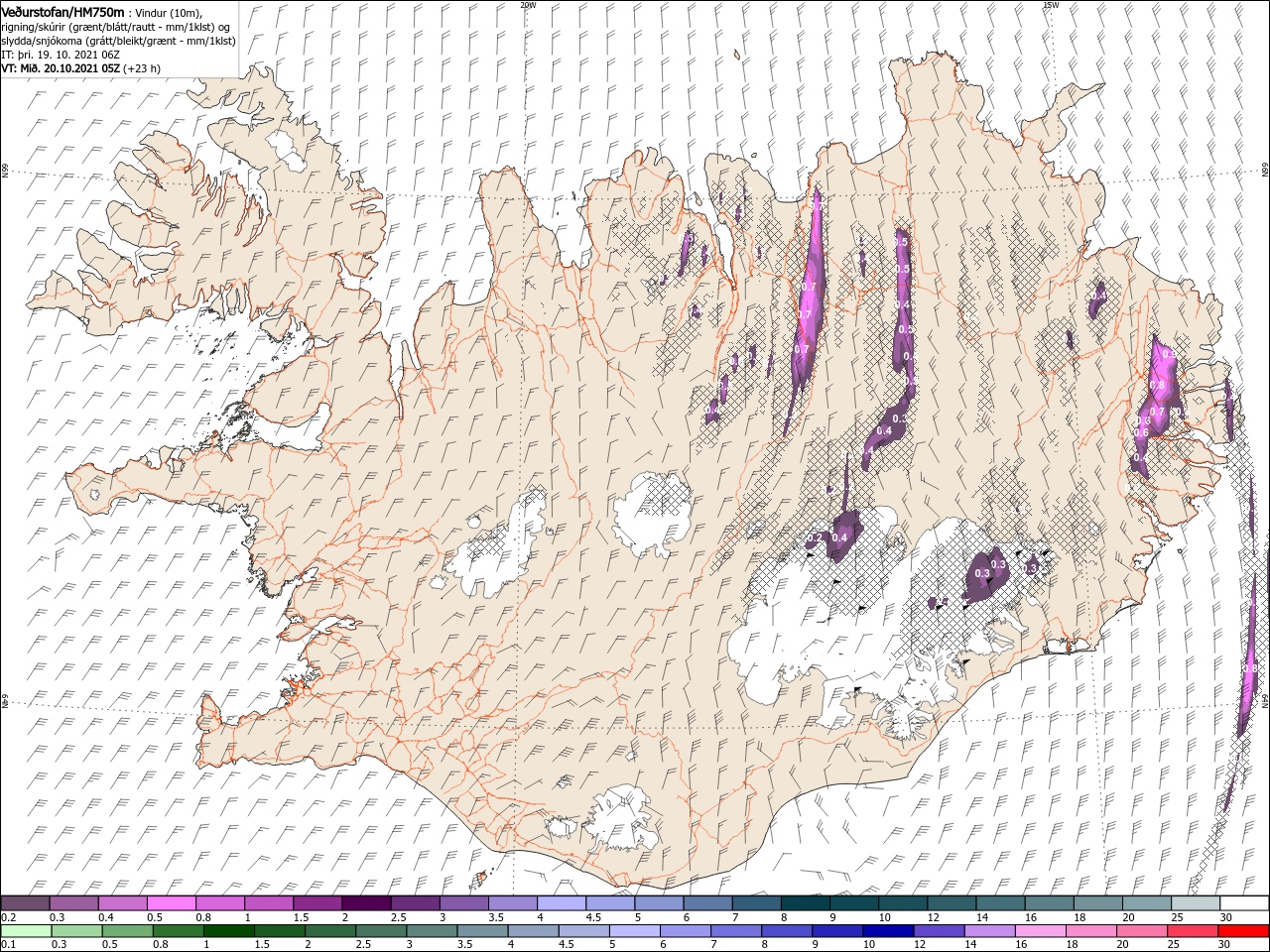The image size is (1270, 952).
Task: Click the '20W' longitude label at the top
Action: point(527,5)
